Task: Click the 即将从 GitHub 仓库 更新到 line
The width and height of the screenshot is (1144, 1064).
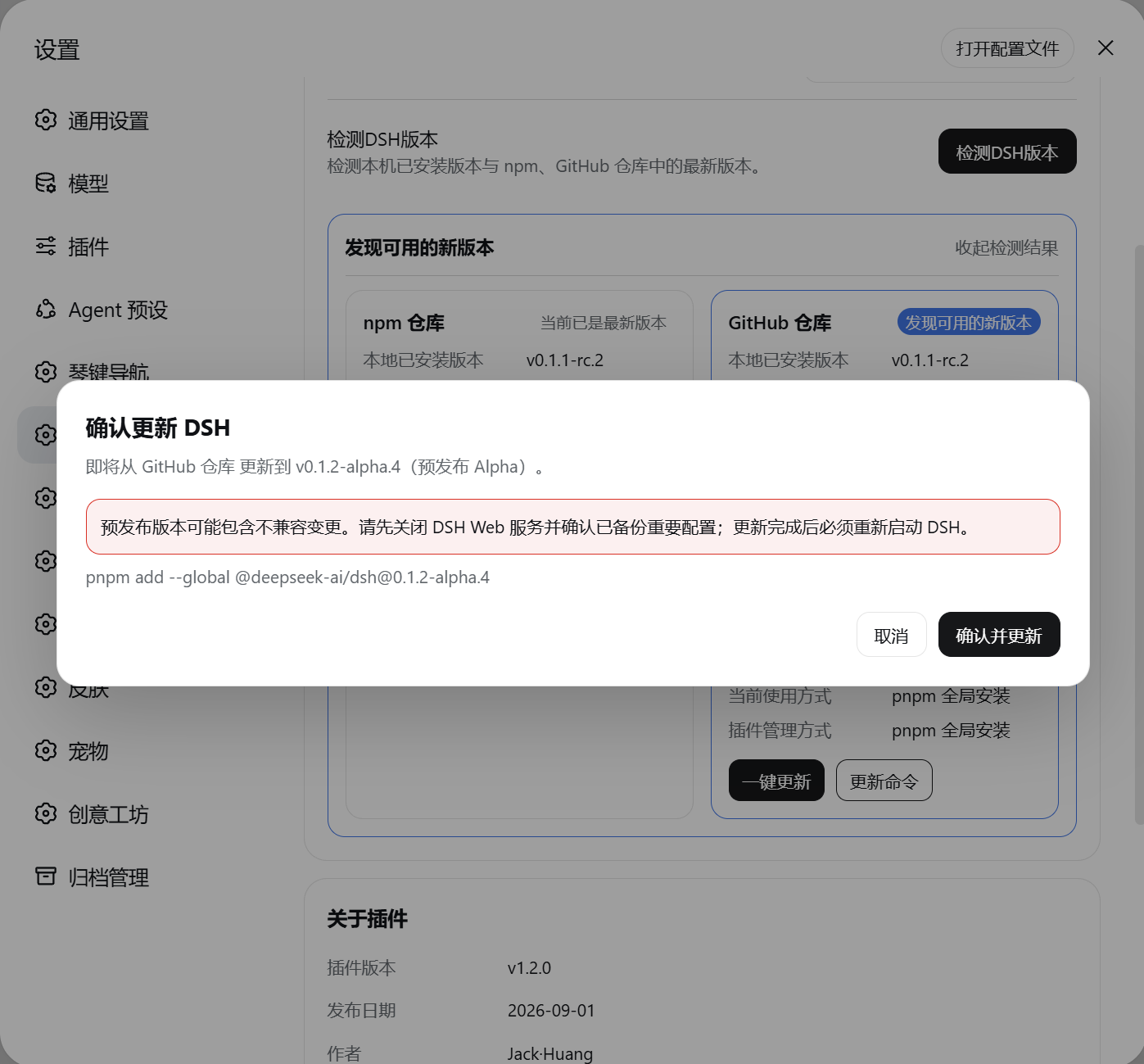Action: tap(315, 467)
